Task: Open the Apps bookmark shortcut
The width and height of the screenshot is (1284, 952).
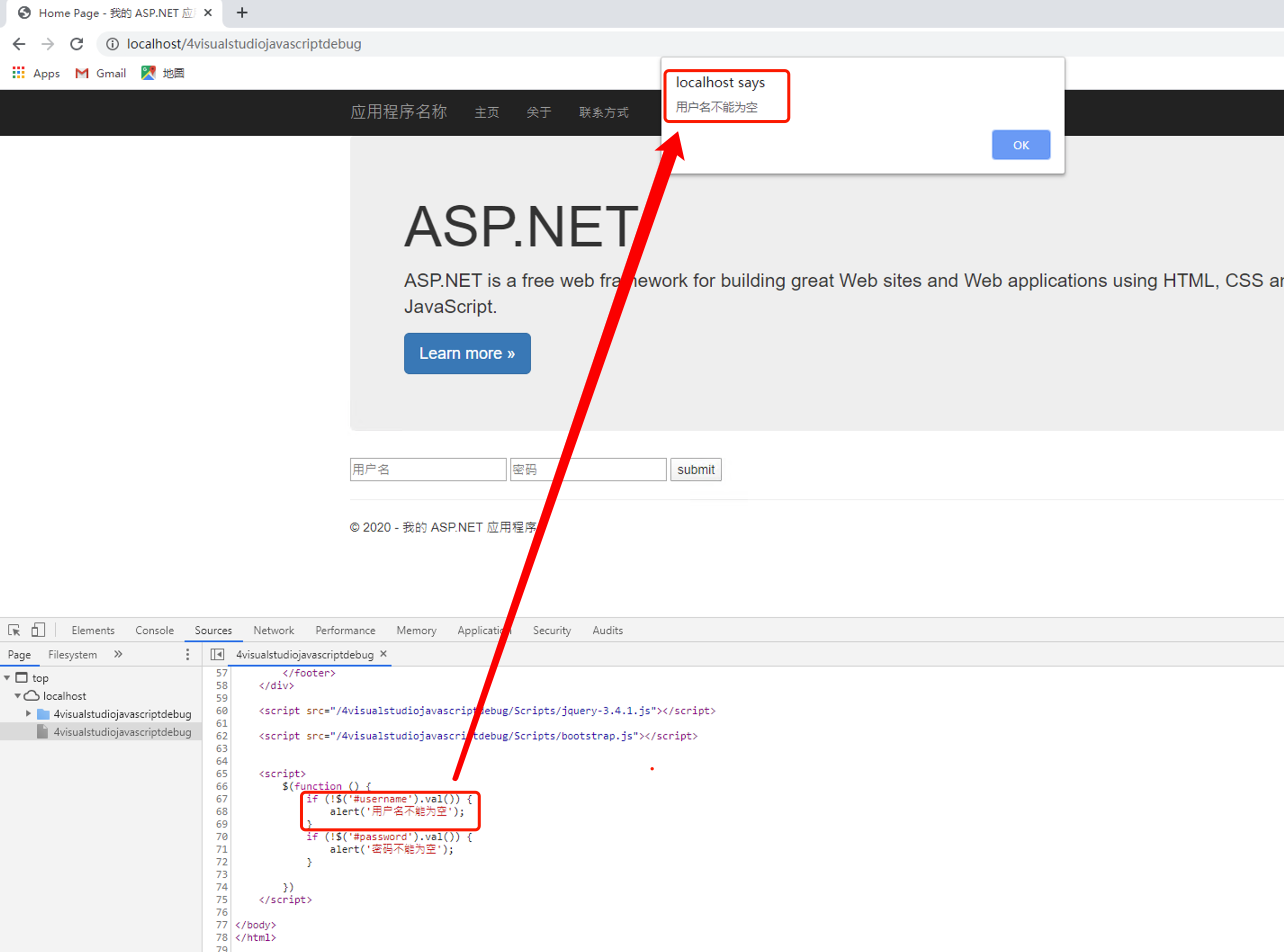Action: pos(36,73)
